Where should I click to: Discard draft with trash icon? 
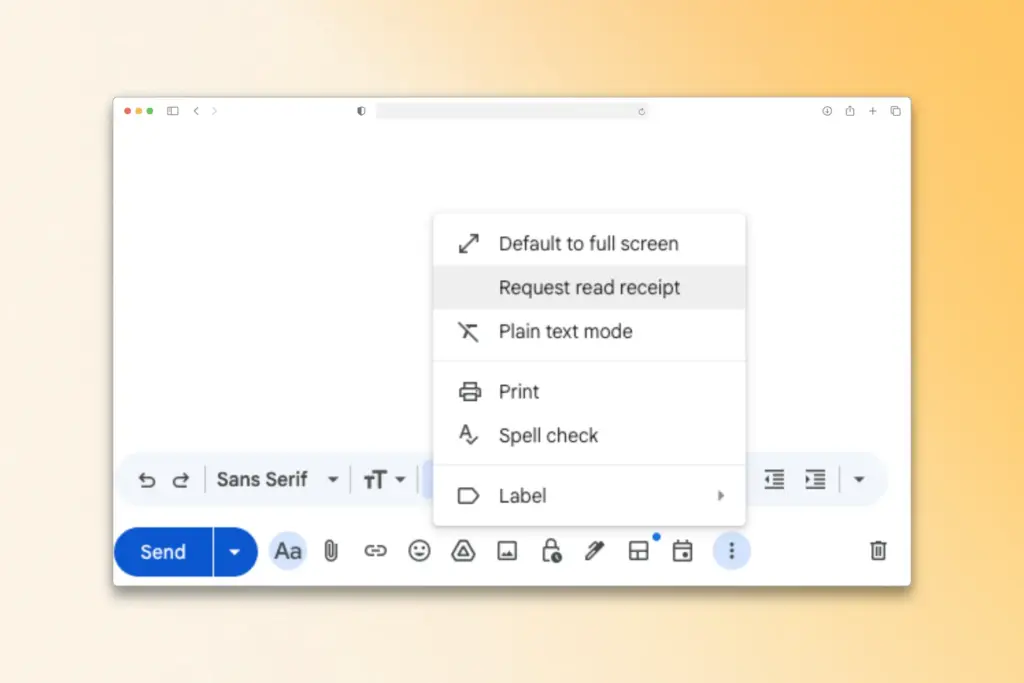[878, 551]
